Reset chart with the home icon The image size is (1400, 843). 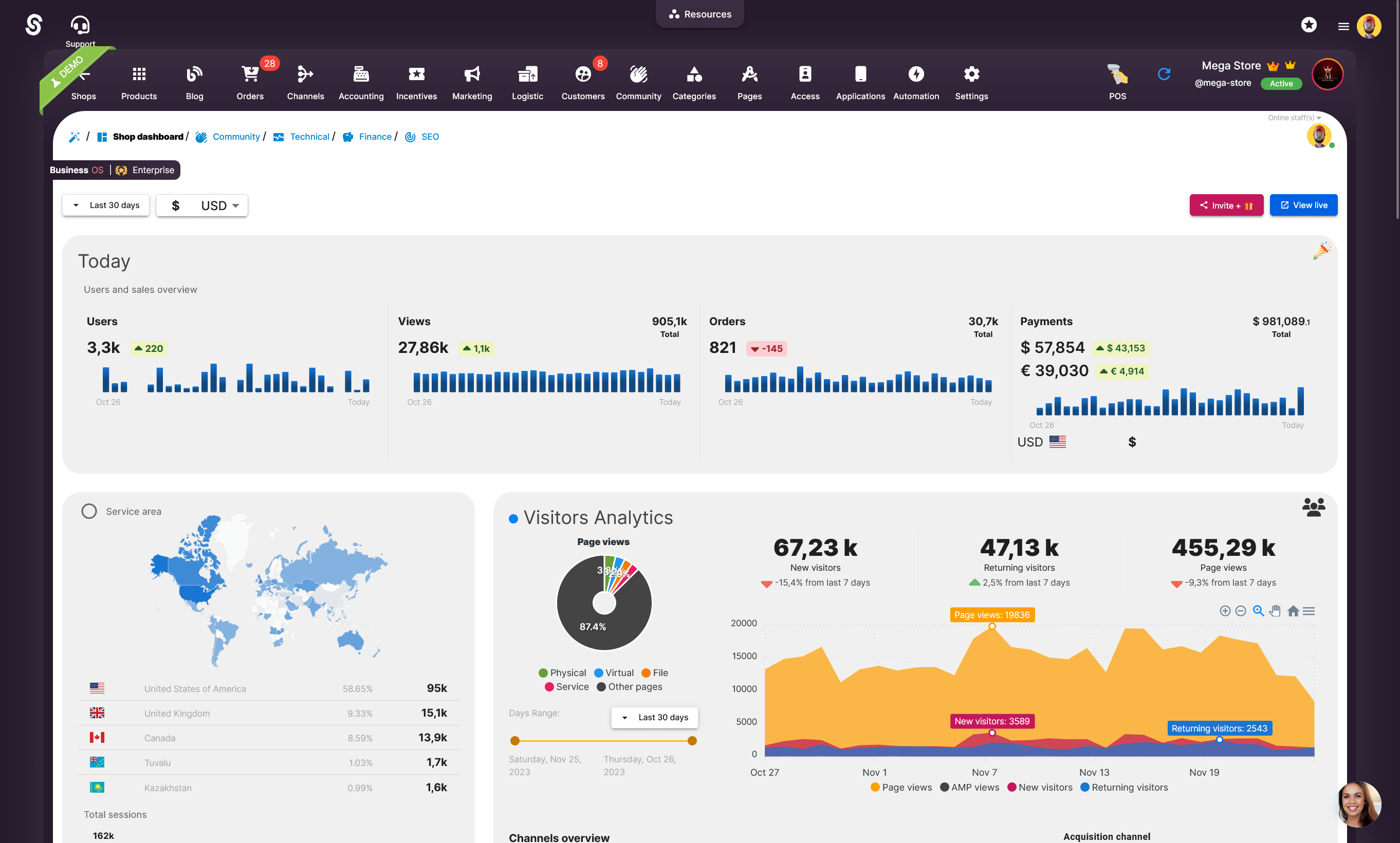click(1293, 611)
